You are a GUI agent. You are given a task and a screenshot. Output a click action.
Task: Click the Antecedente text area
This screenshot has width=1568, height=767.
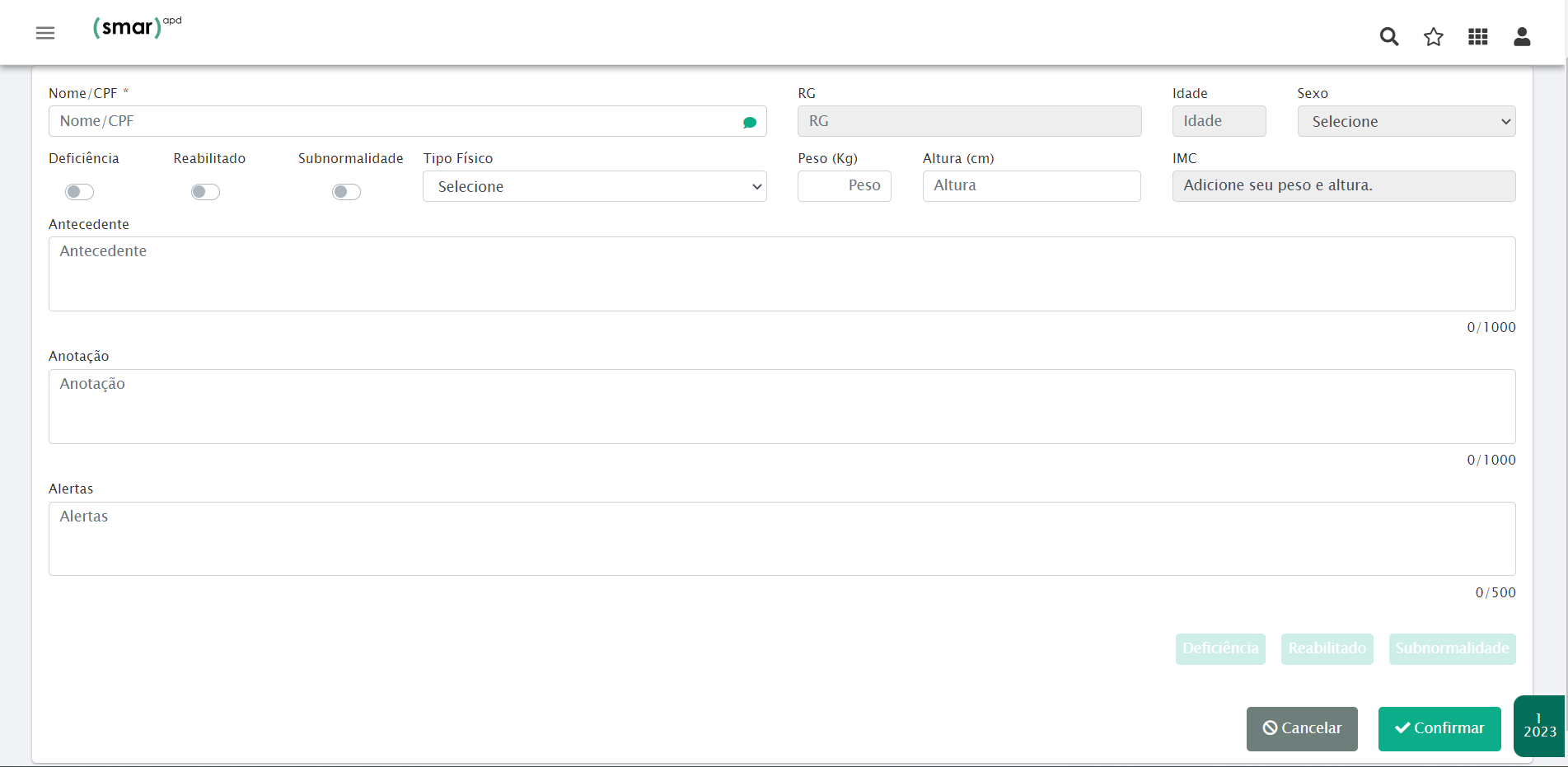click(782, 274)
